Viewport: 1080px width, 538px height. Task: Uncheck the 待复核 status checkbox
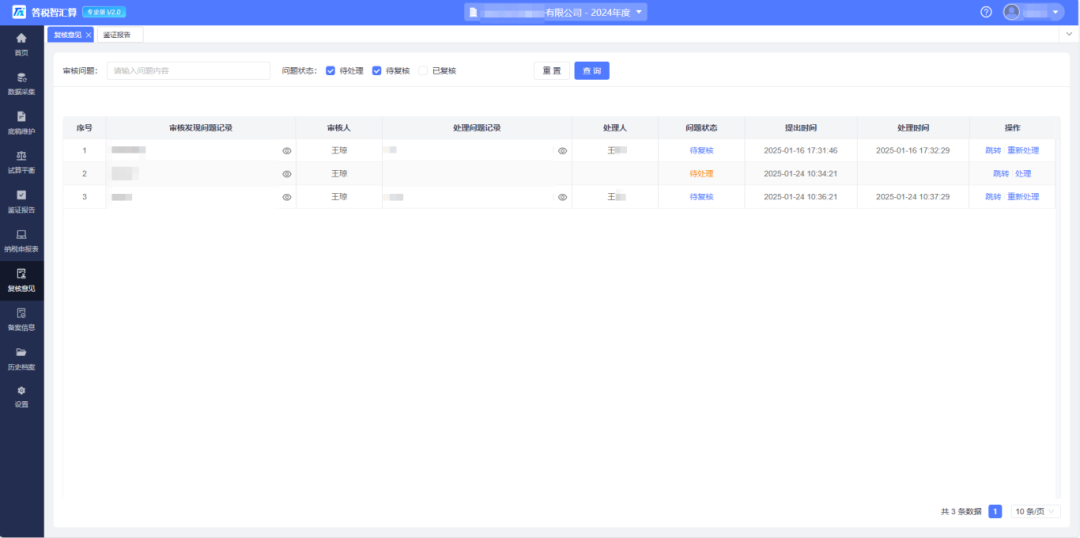pos(377,70)
